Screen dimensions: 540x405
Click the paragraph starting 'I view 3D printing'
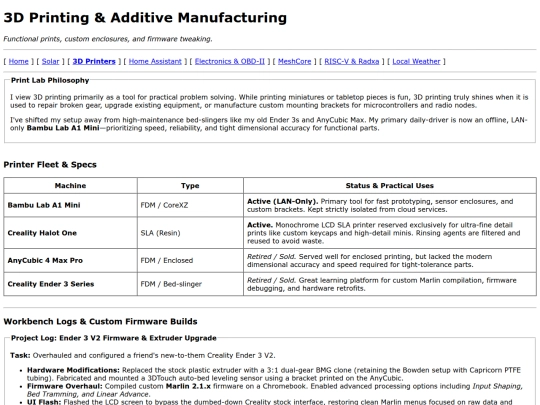(269, 101)
